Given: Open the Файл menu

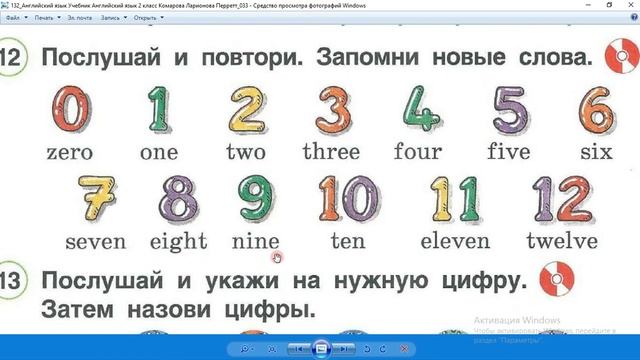Looking at the screenshot, I should [13, 18].
